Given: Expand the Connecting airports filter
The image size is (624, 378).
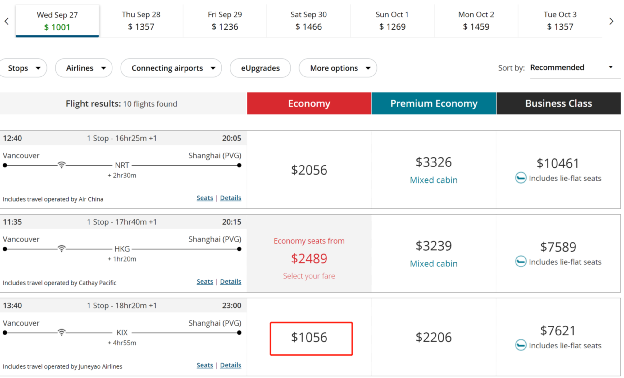Looking at the screenshot, I should click(x=171, y=68).
